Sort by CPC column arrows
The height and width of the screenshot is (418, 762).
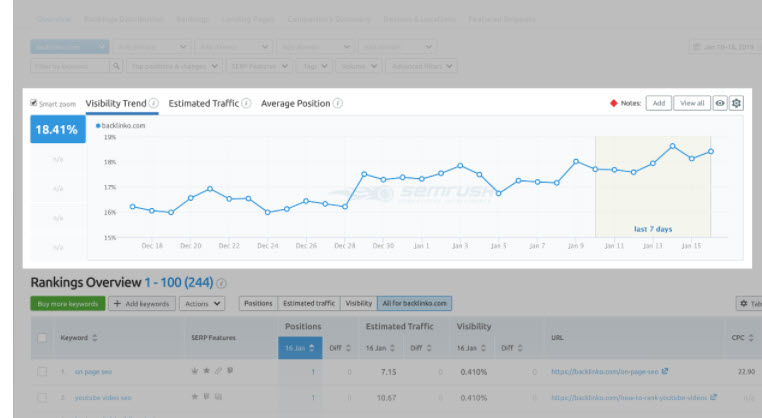pos(751,337)
